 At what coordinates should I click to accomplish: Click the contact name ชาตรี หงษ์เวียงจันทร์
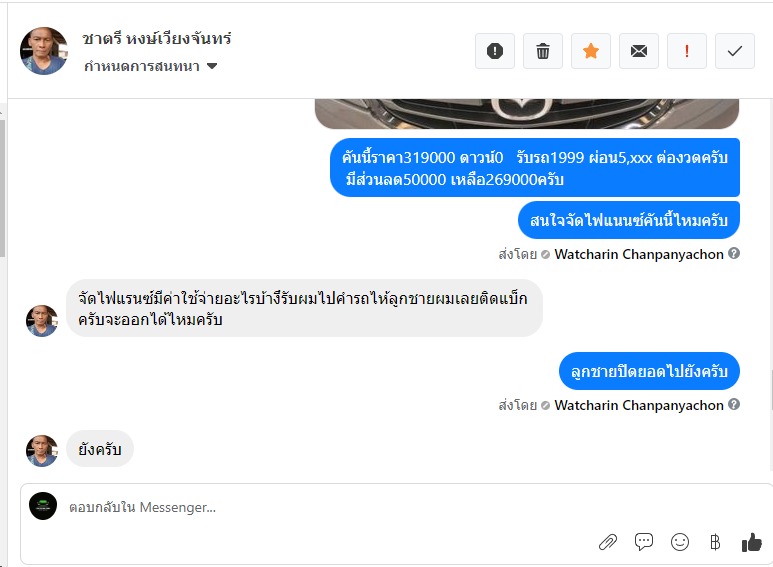point(158,39)
